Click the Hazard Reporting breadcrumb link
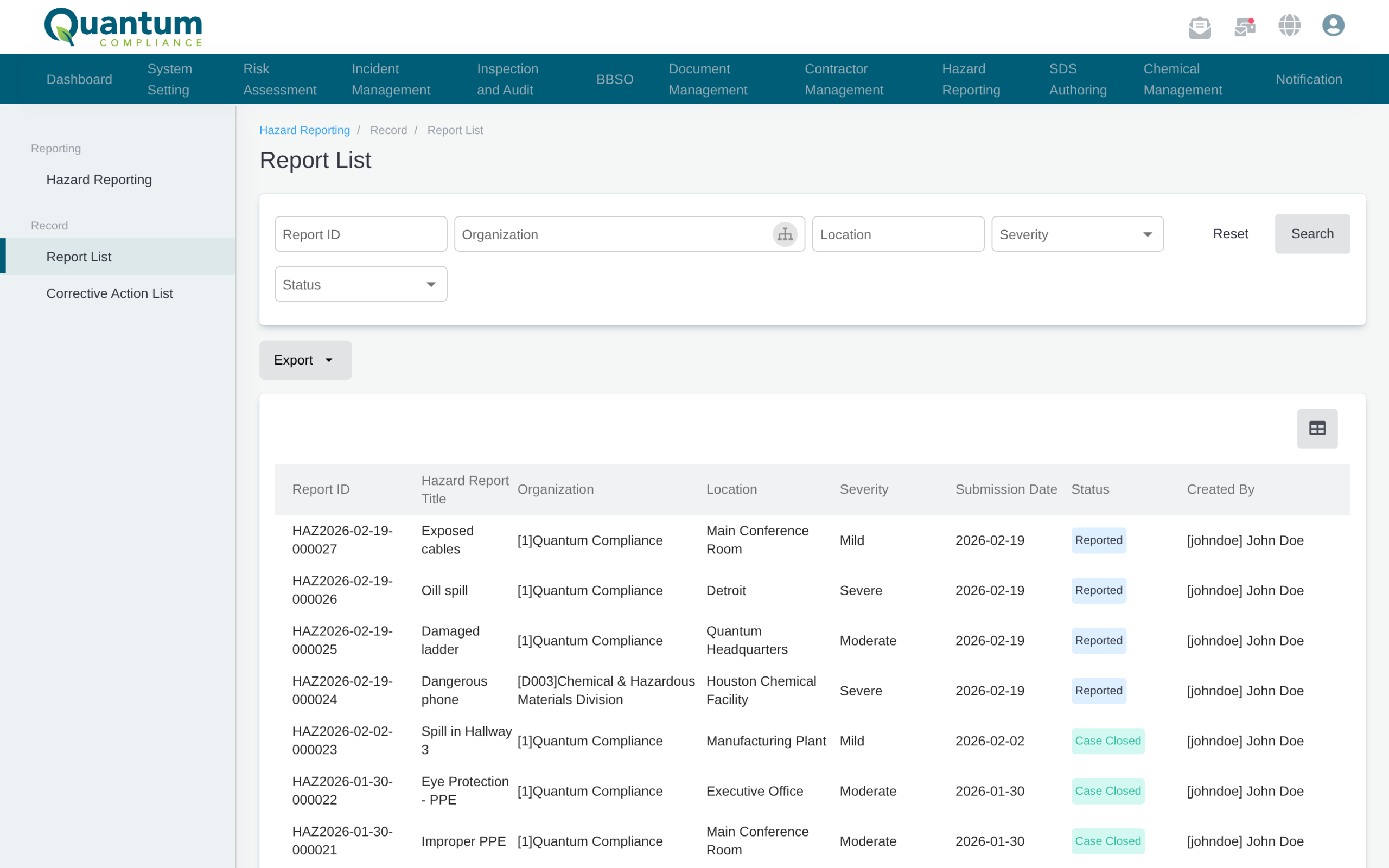 [x=304, y=130]
